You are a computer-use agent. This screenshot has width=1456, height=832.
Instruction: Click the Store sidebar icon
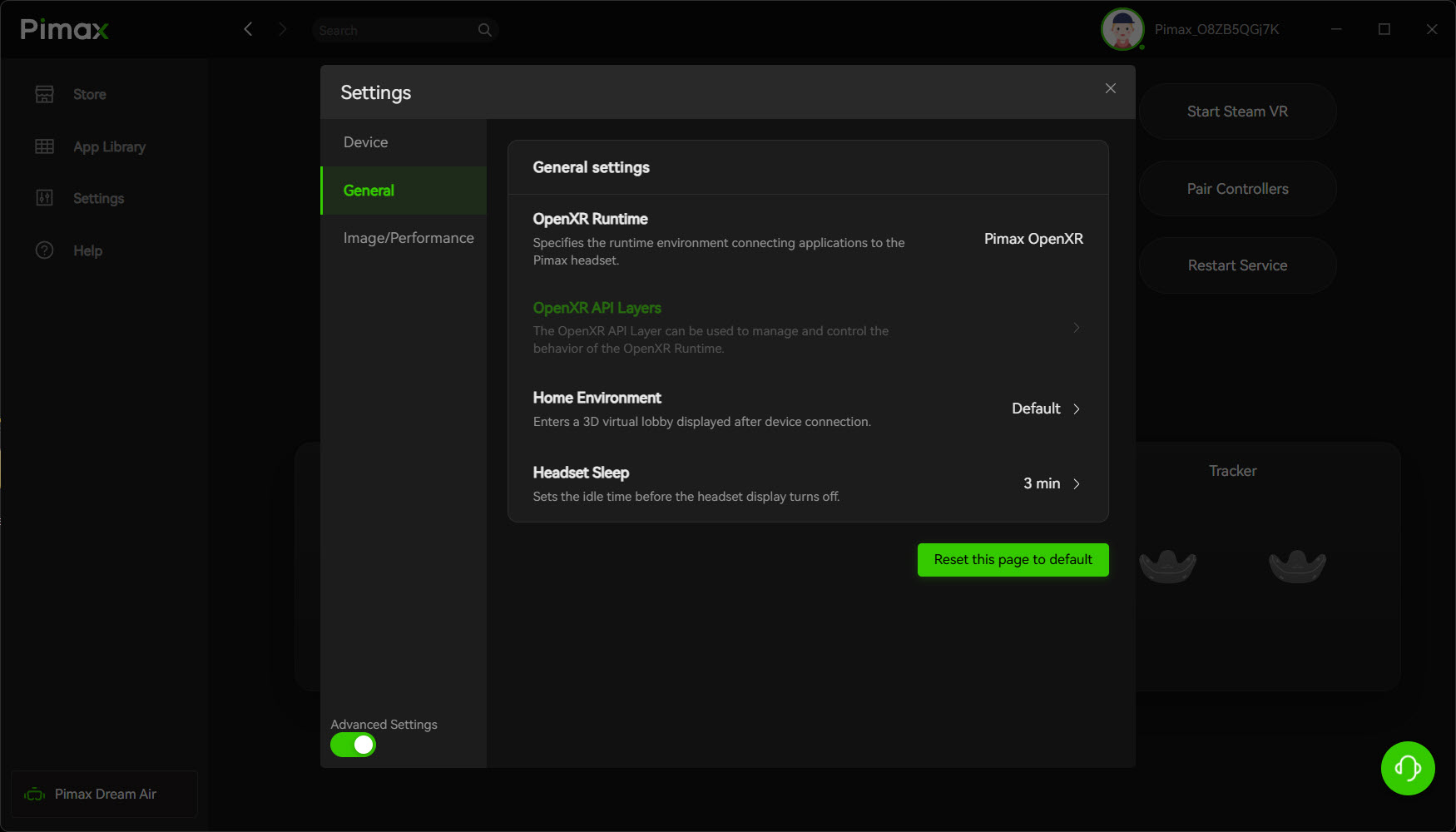tap(45, 94)
